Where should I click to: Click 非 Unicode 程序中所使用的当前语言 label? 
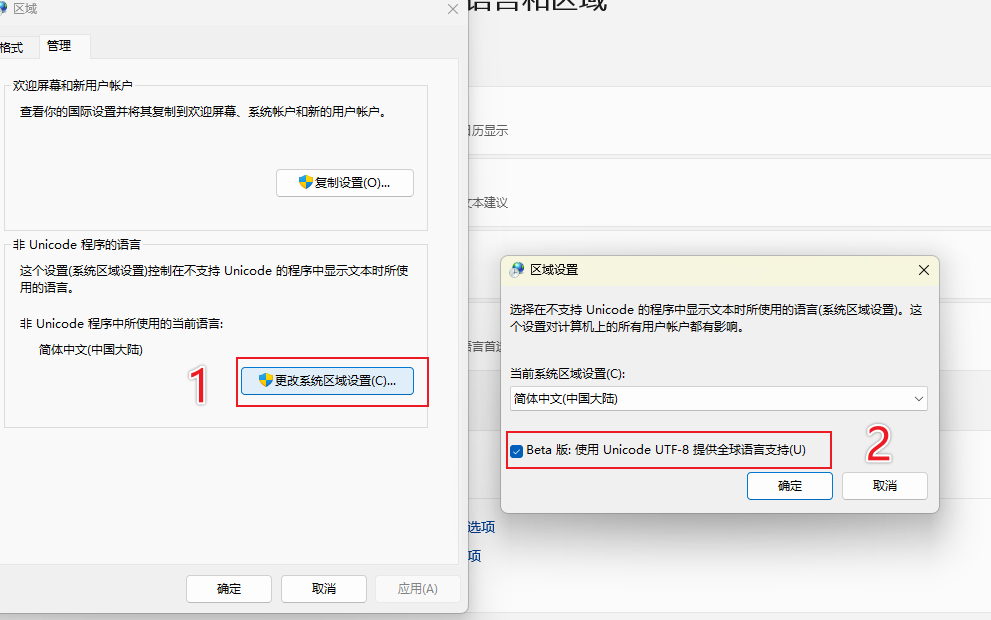(x=121, y=324)
